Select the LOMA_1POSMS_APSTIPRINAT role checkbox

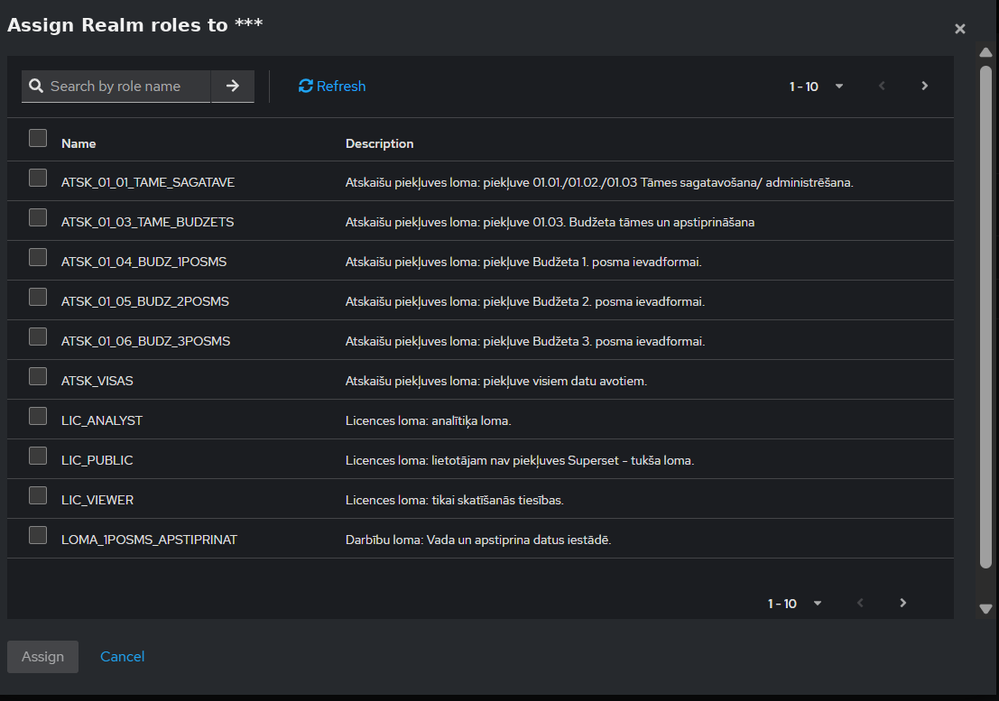pos(38,535)
